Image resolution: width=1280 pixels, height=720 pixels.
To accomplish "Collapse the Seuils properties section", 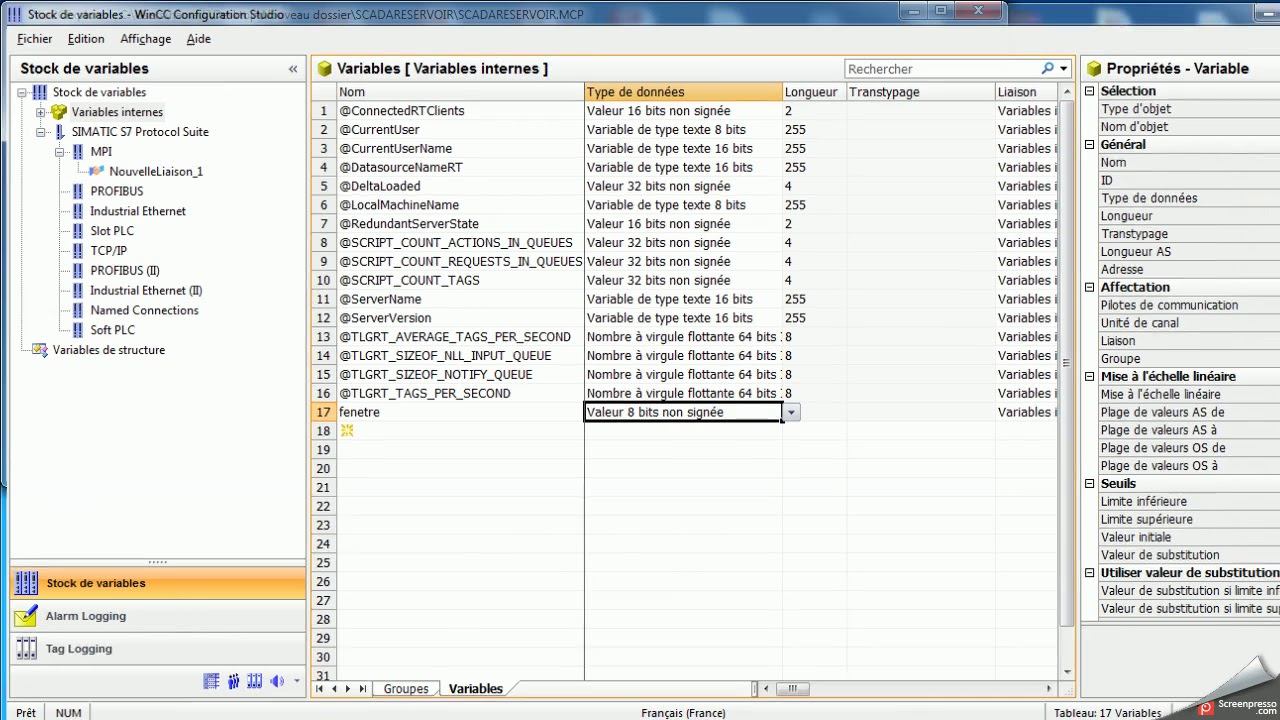I will (1090, 483).
